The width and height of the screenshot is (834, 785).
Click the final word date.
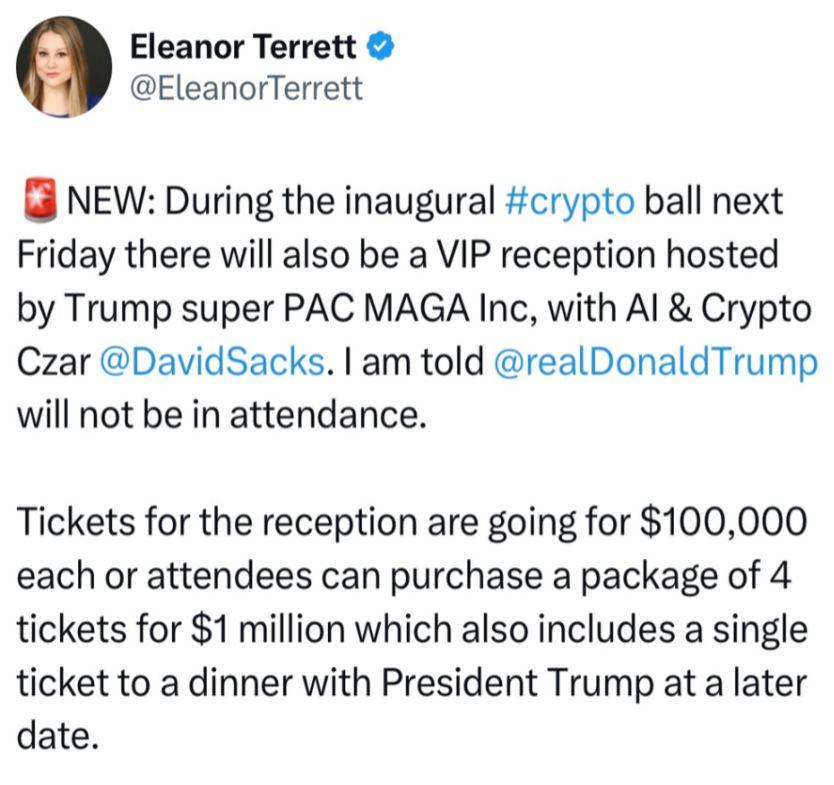[x=59, y=738]
